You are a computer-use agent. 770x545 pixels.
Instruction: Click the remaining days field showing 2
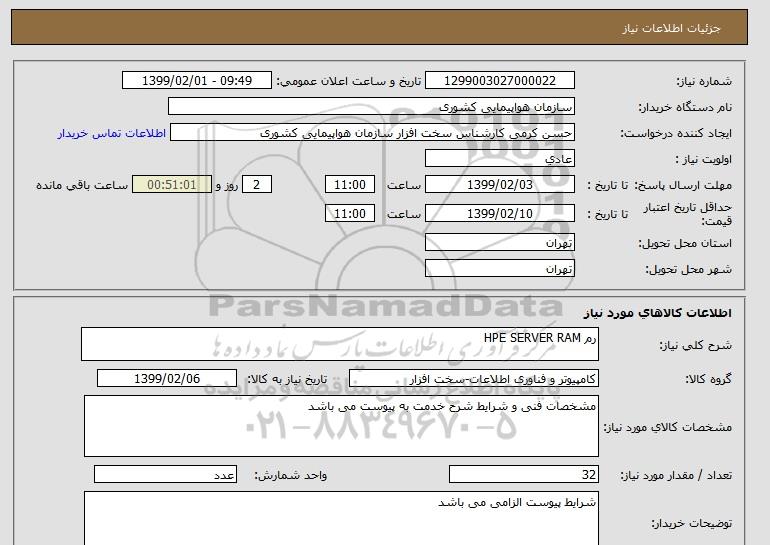click(x=257, y=185)
